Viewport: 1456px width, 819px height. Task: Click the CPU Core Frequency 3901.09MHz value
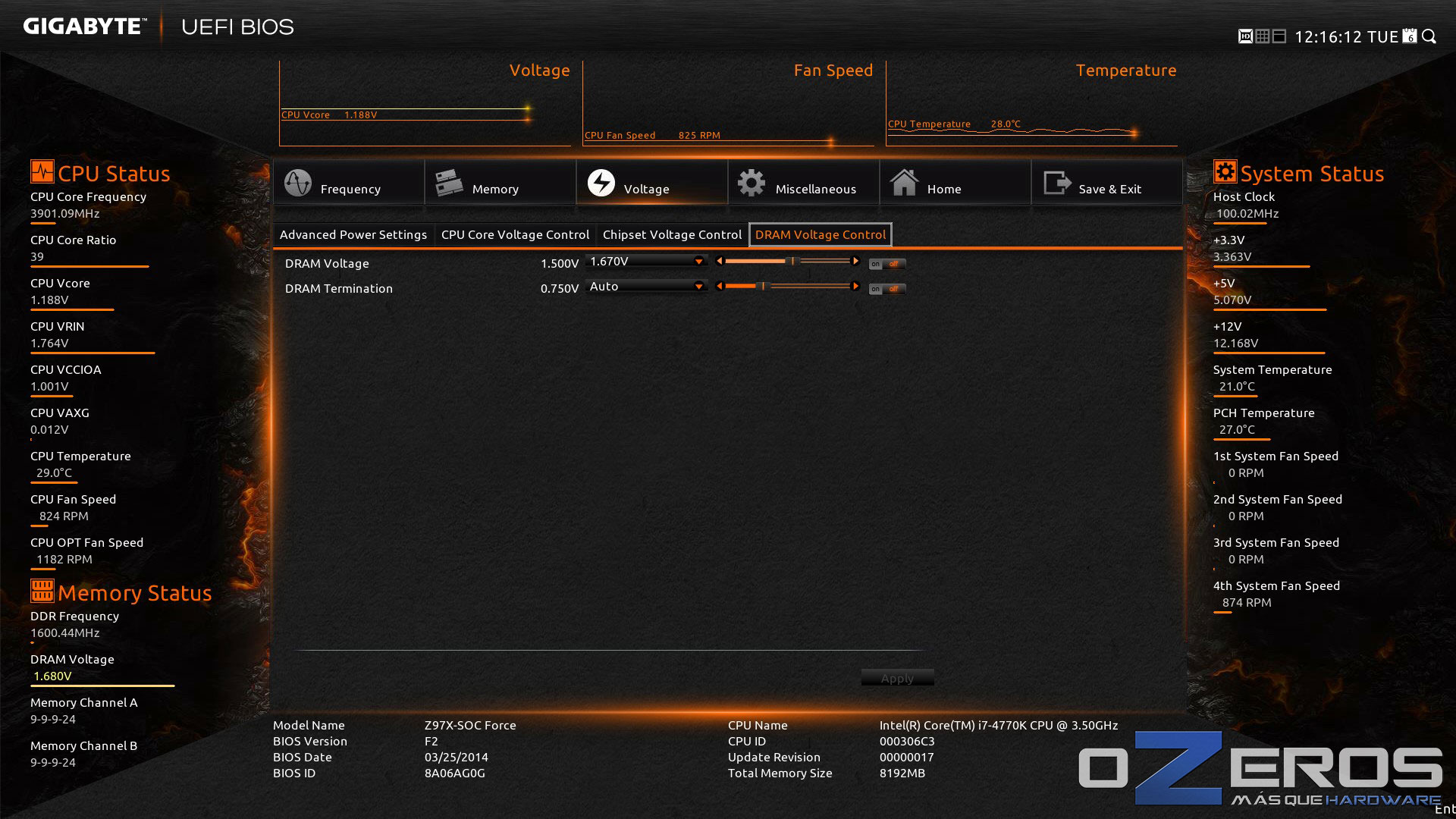click(x=65, y=214)
